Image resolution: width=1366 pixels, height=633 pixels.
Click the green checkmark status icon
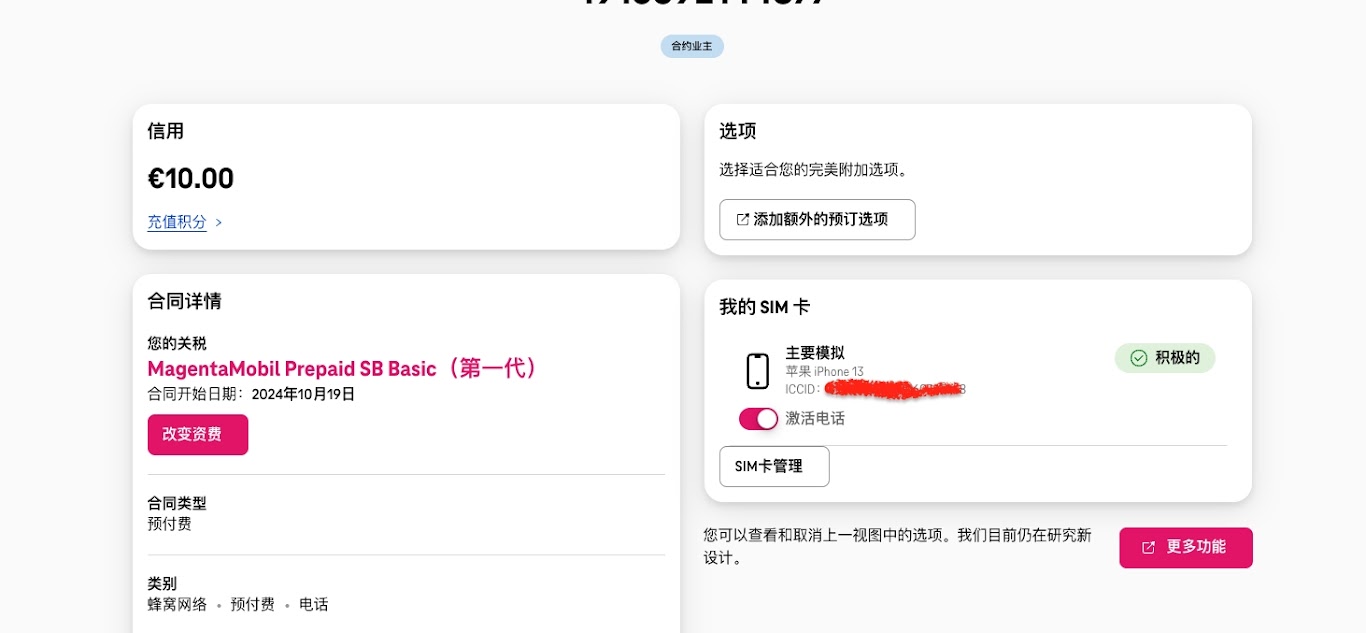point(1138,358)
